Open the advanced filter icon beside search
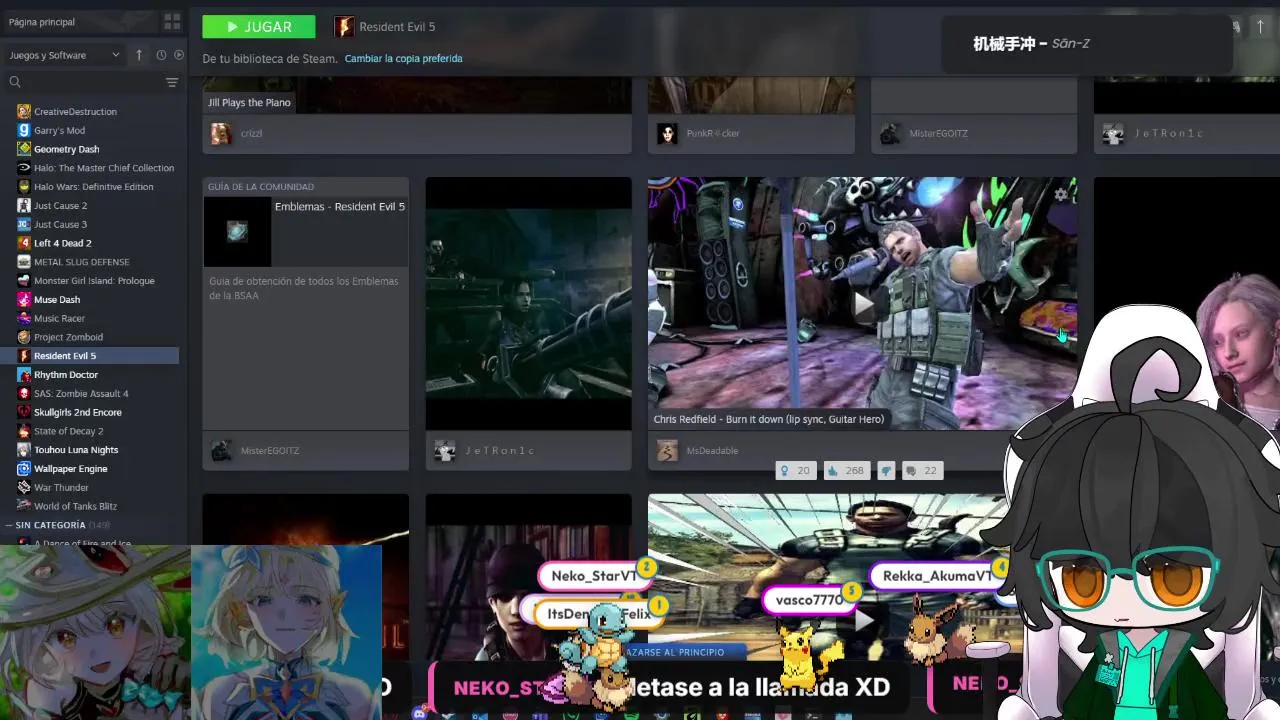The width and height of the screenshot is (1280, 720). click(172, 82)
